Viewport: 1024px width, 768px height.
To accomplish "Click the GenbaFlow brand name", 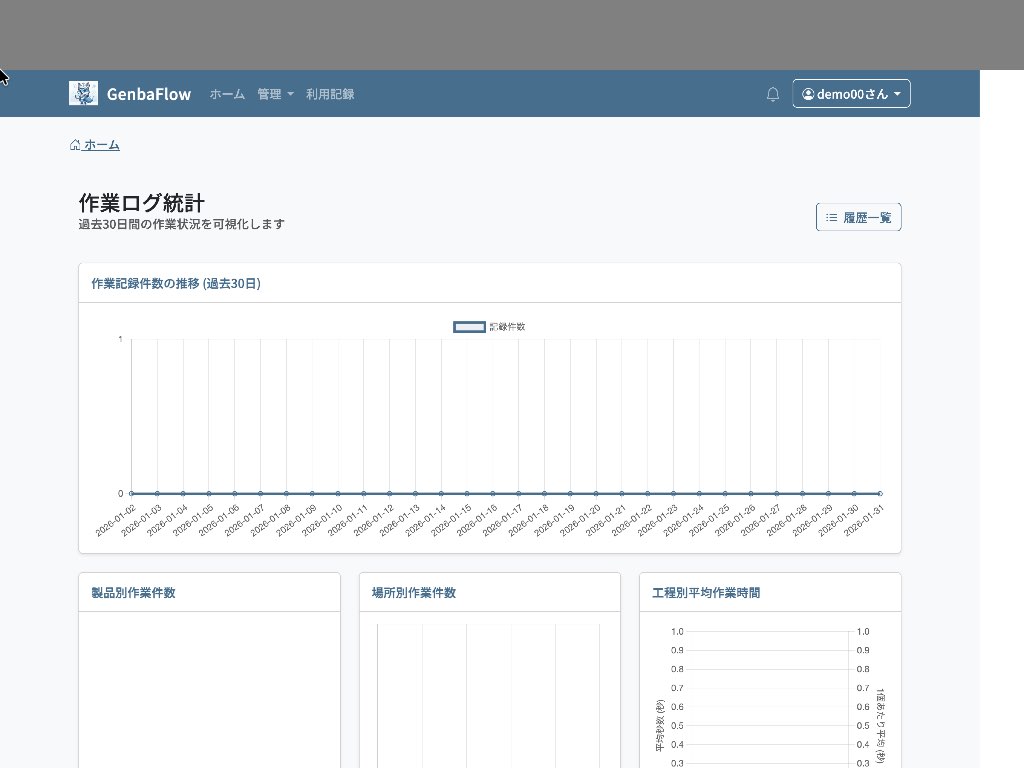I will click(148, 94).
